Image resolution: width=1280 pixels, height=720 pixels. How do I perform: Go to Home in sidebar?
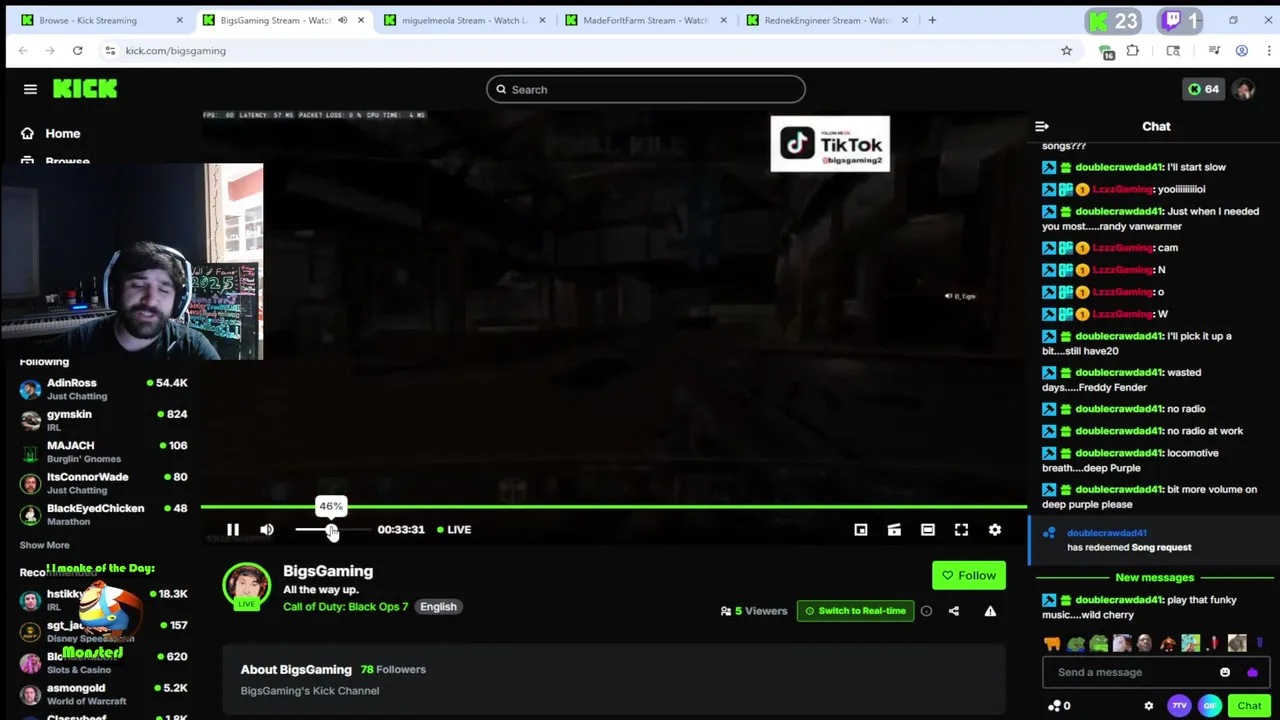click(62, 133)
